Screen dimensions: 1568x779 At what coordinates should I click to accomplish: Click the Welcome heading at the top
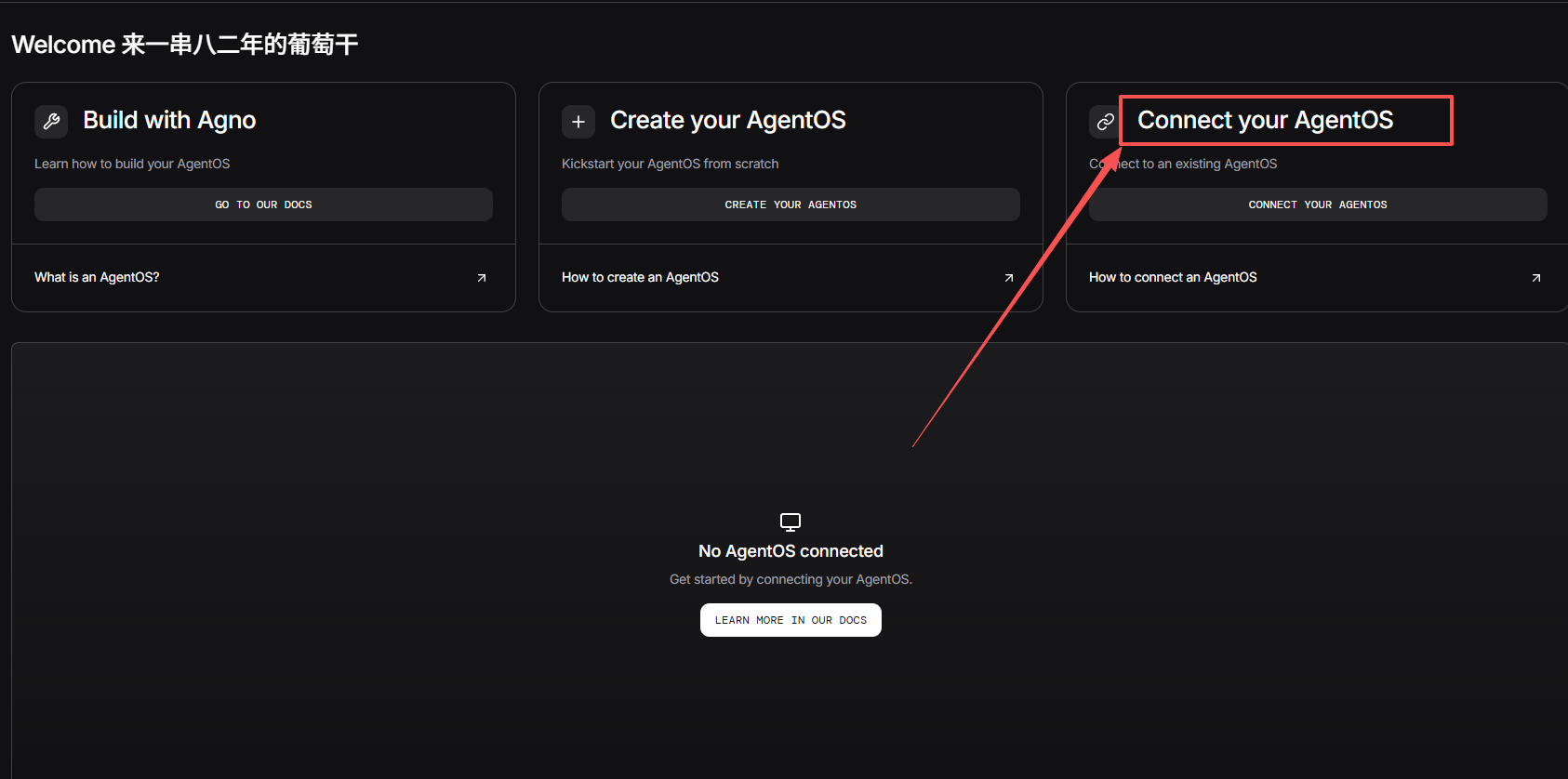[x=184, y=45]
